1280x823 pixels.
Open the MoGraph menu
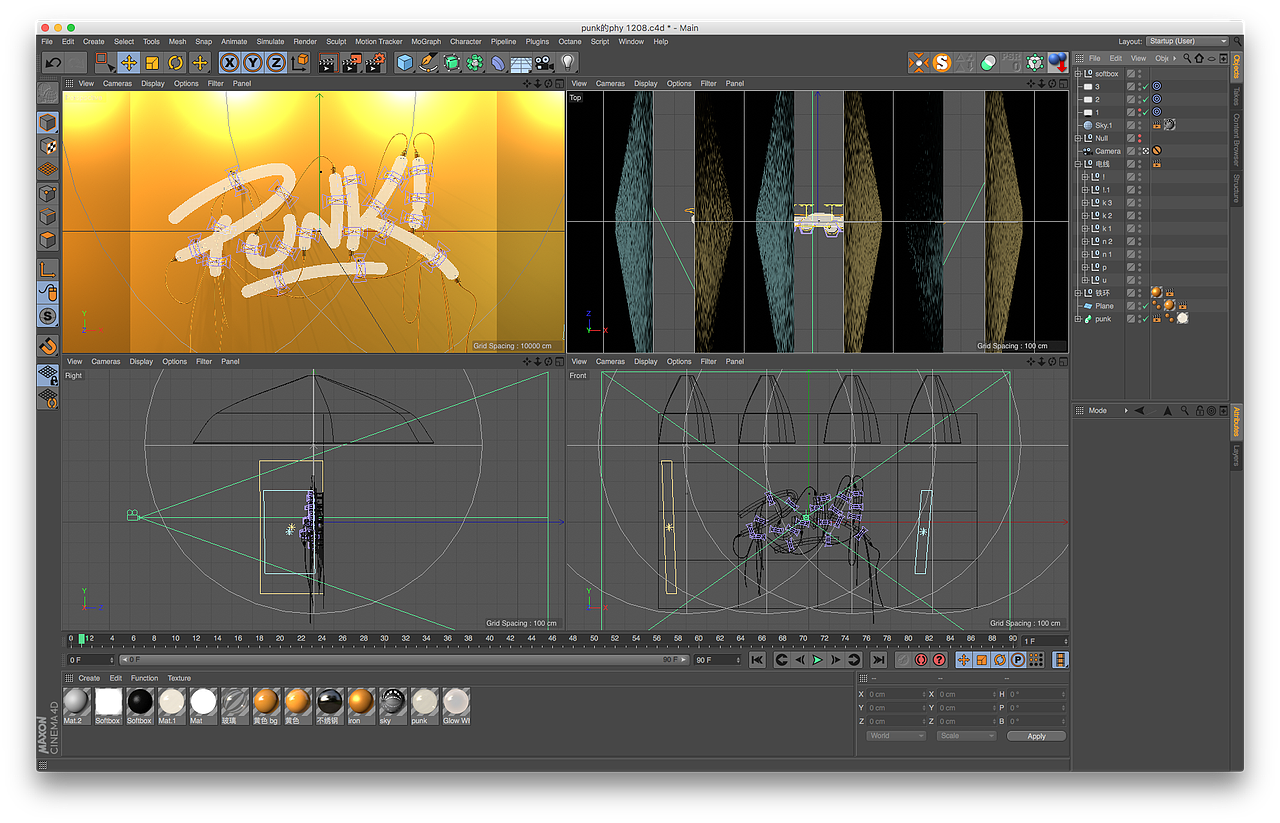pos(426,42)
